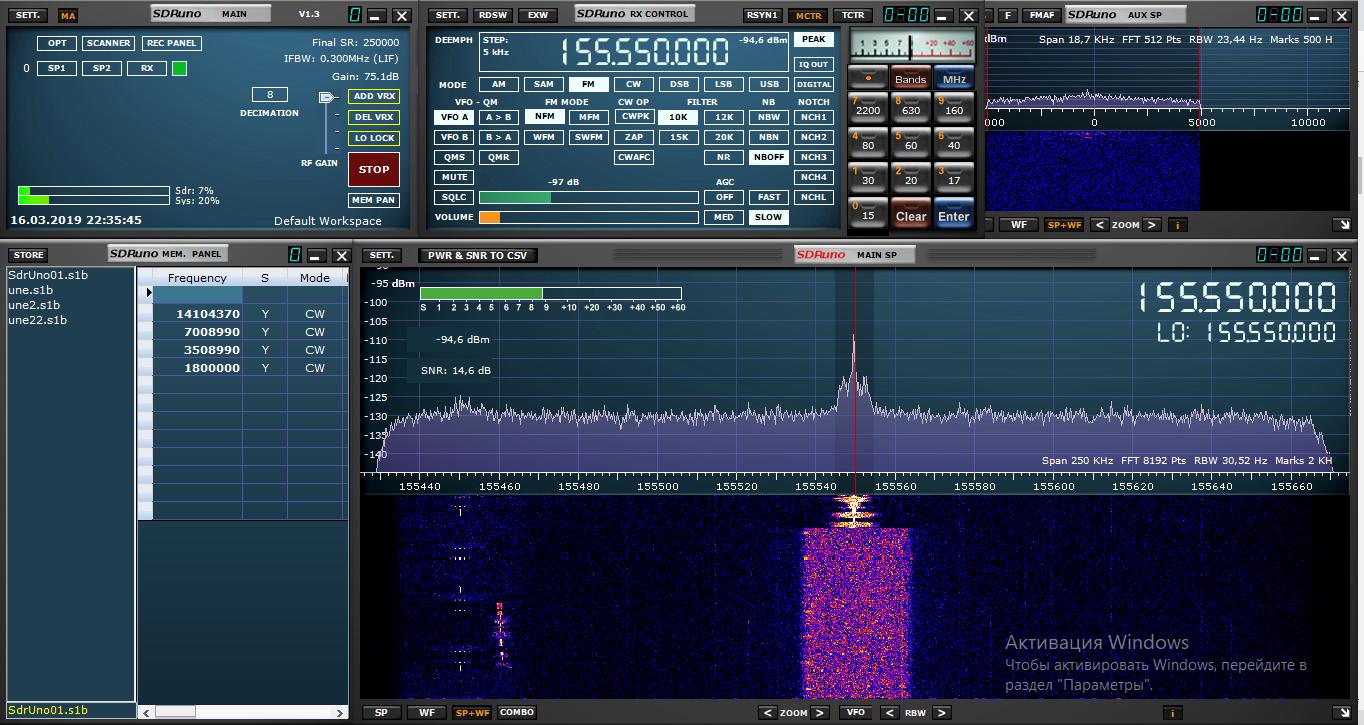The height and width of the screenshot is (725, 1364).
Task: Click Aux SP zoom-out left arrow
Action: 1099,225
